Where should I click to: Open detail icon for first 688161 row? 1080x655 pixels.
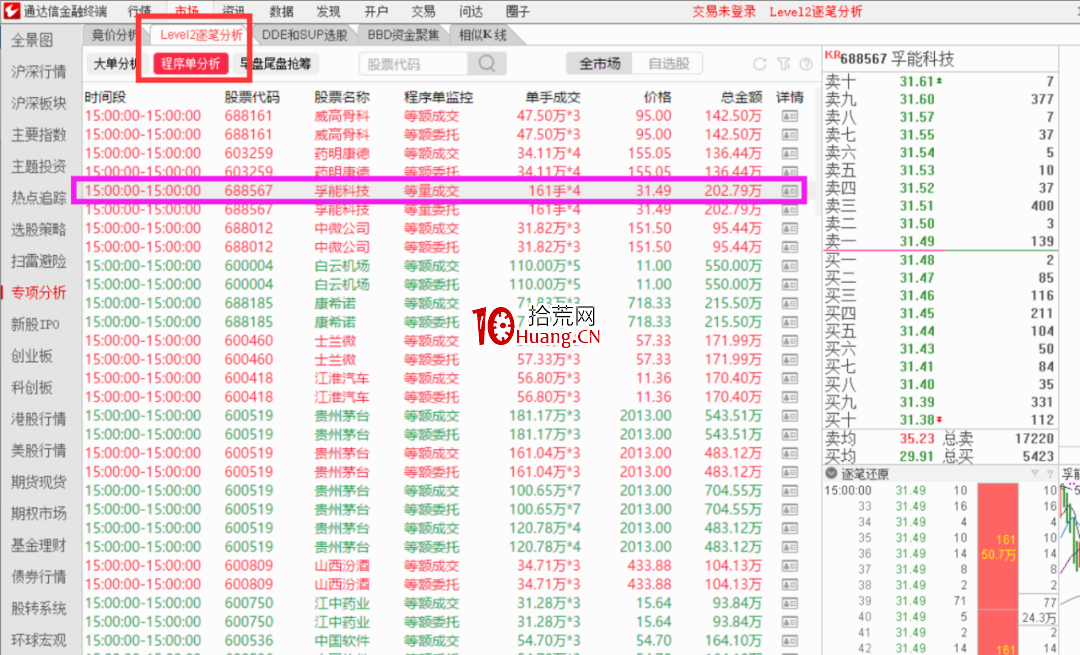(789, 116)
